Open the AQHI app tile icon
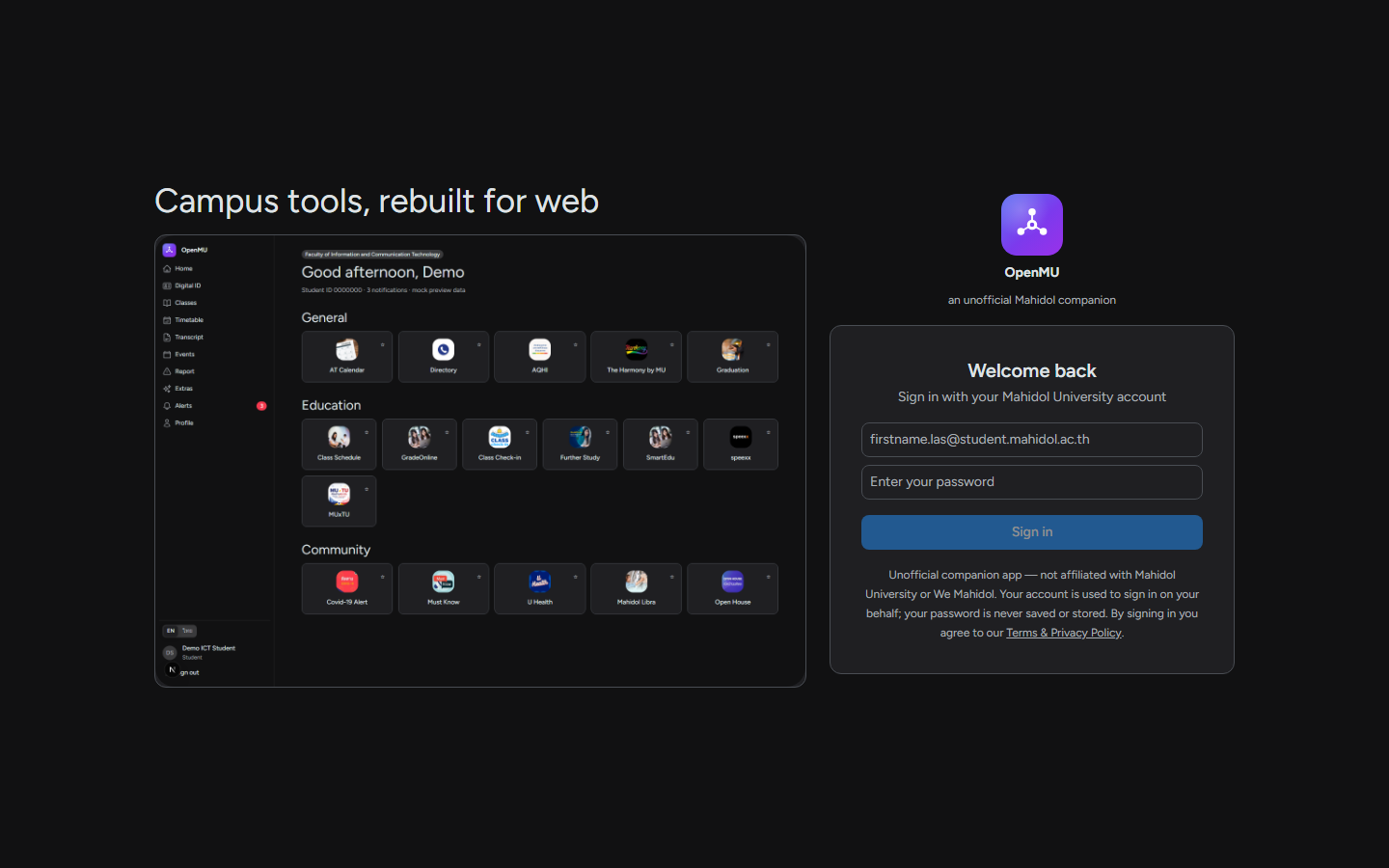The image size is (1389, 868). [x=540, y=349]
